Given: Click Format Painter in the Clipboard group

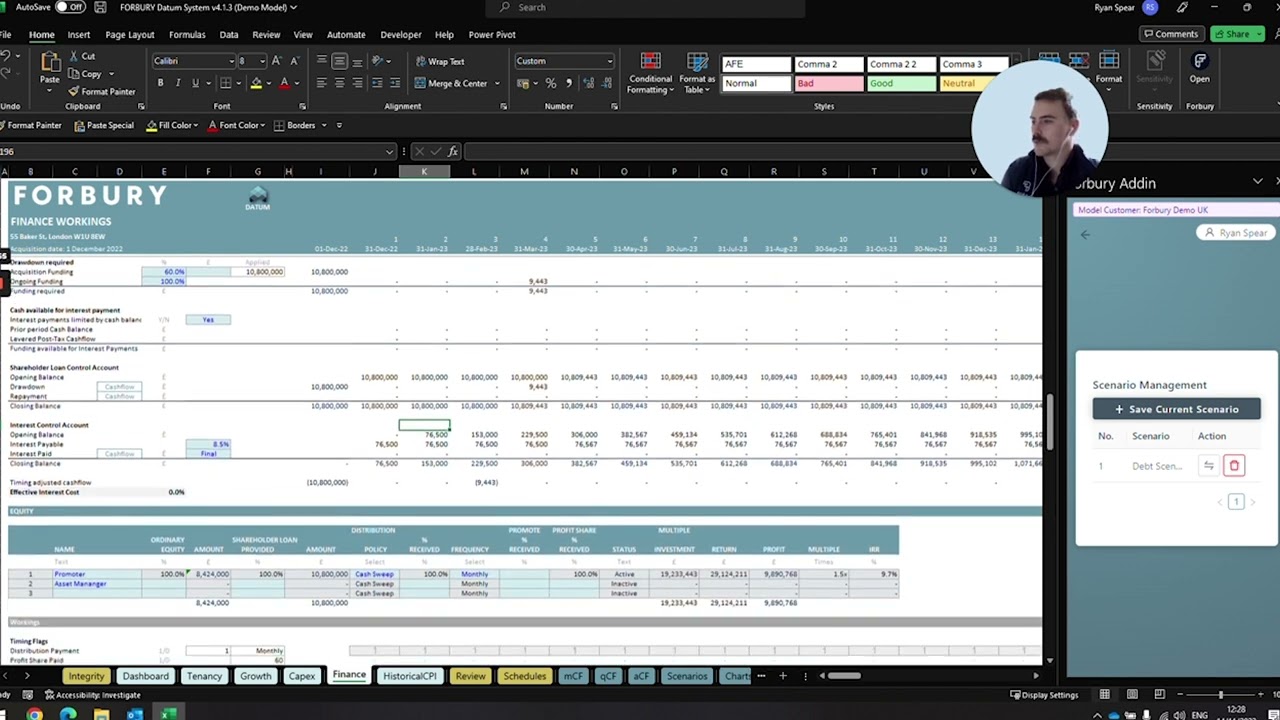Looking at the screenshot, I should (x=100, y=92).
